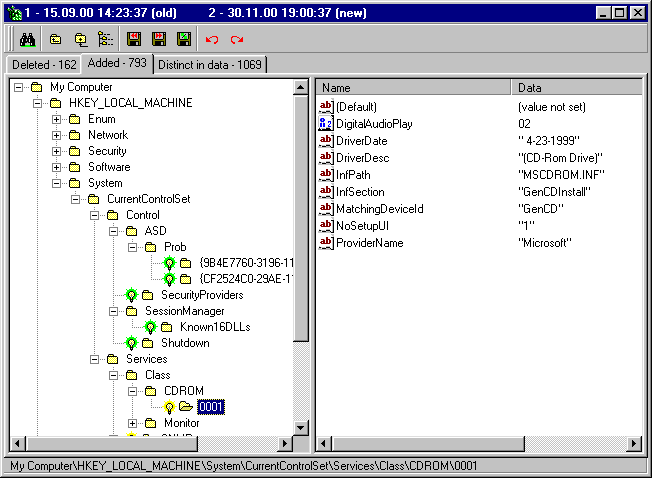Click the red redo arrow icon
This screenshot has height=478, width=652.
point(237,40)
